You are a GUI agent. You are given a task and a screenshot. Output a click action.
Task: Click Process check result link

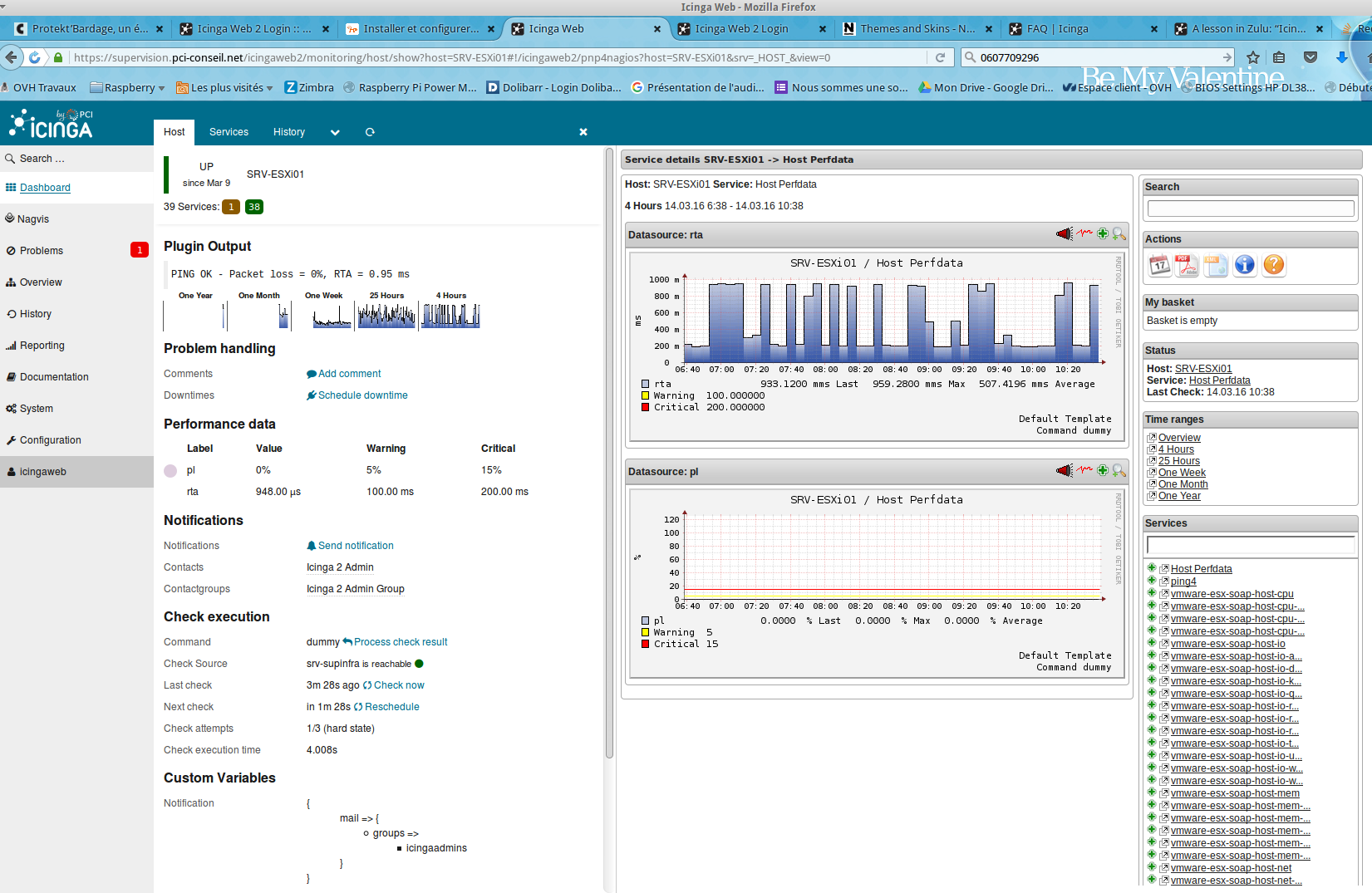(x=395, y=642)
